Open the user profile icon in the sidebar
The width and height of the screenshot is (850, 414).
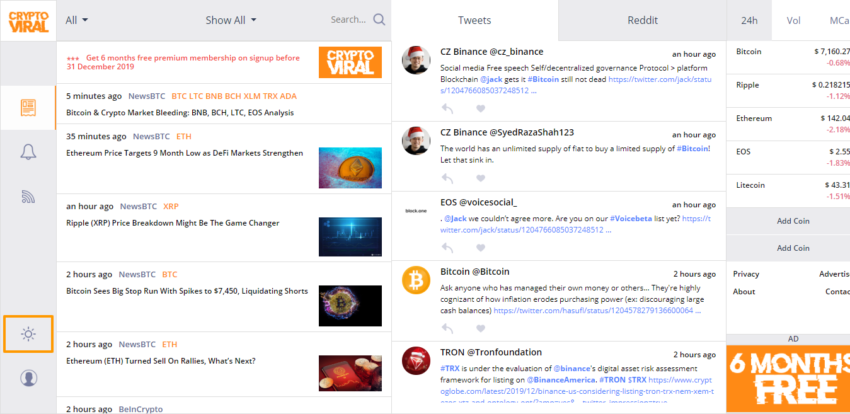coord(28,378)
